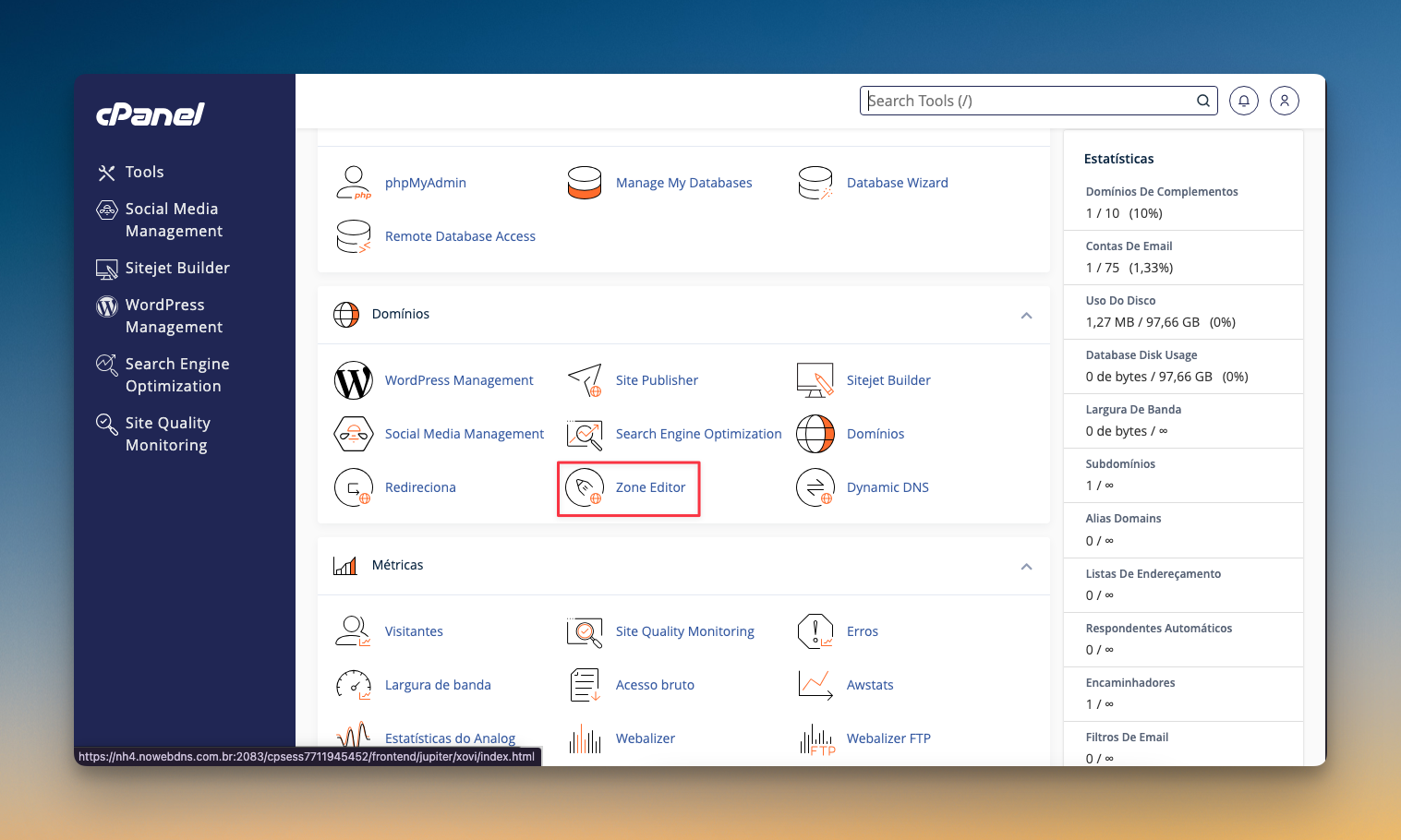Go to Site Quality Monitoring in sidebar
The width and height of the screenshot is (1401, 840).
167,434
